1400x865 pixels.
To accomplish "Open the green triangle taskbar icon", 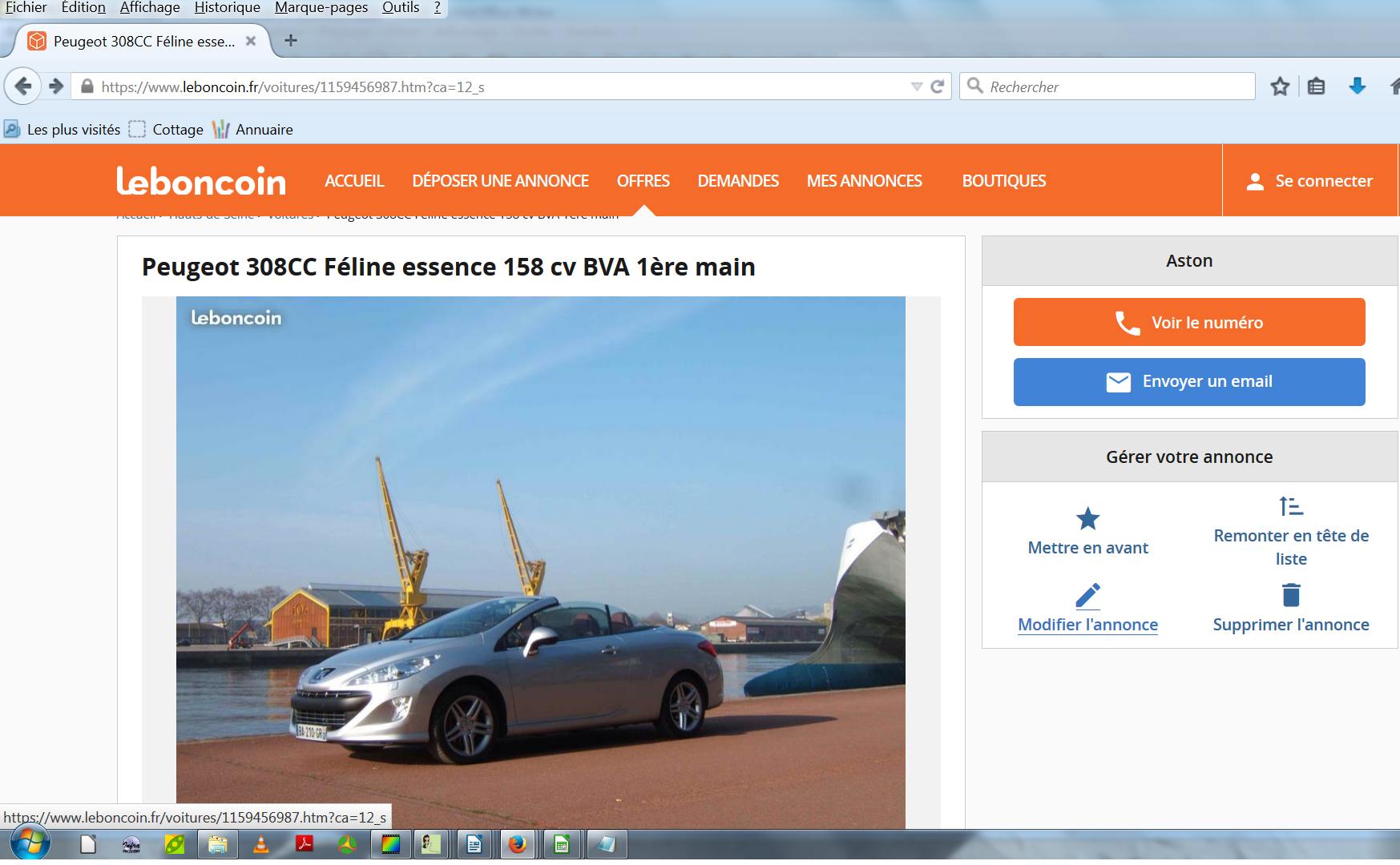I will pos(347,845).
